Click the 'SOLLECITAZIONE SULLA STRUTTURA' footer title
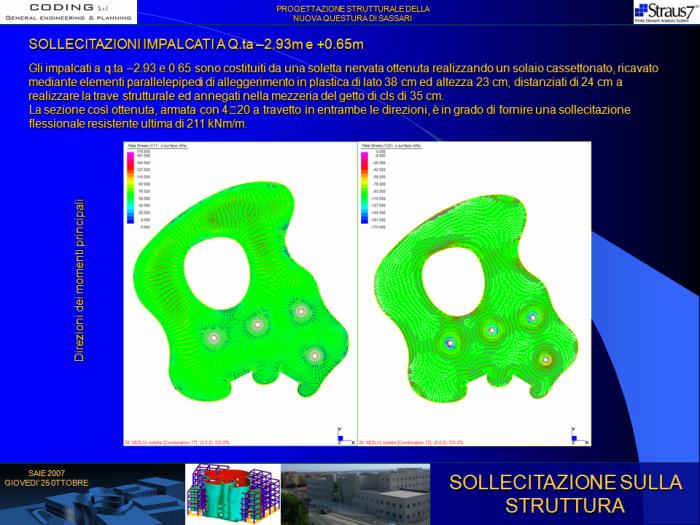This screenshot has width=700, height=525. (565, 493)
